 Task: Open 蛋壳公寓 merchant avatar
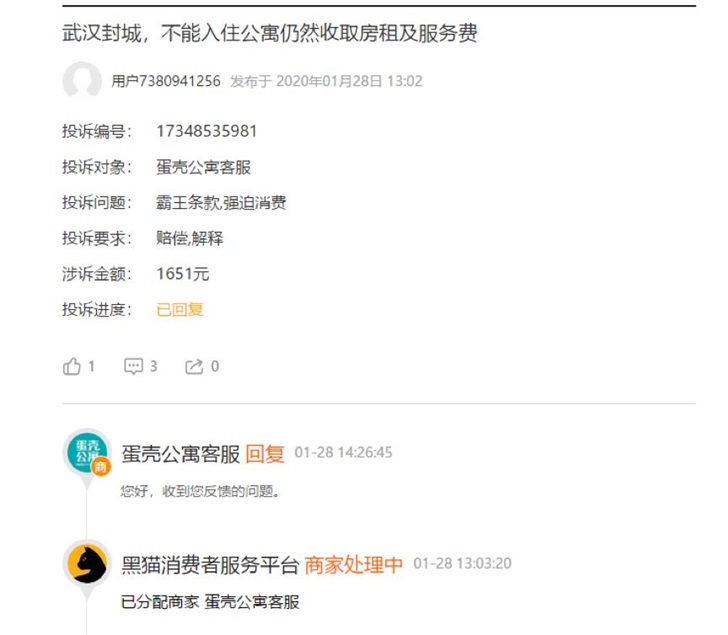(x=86, y=451)
